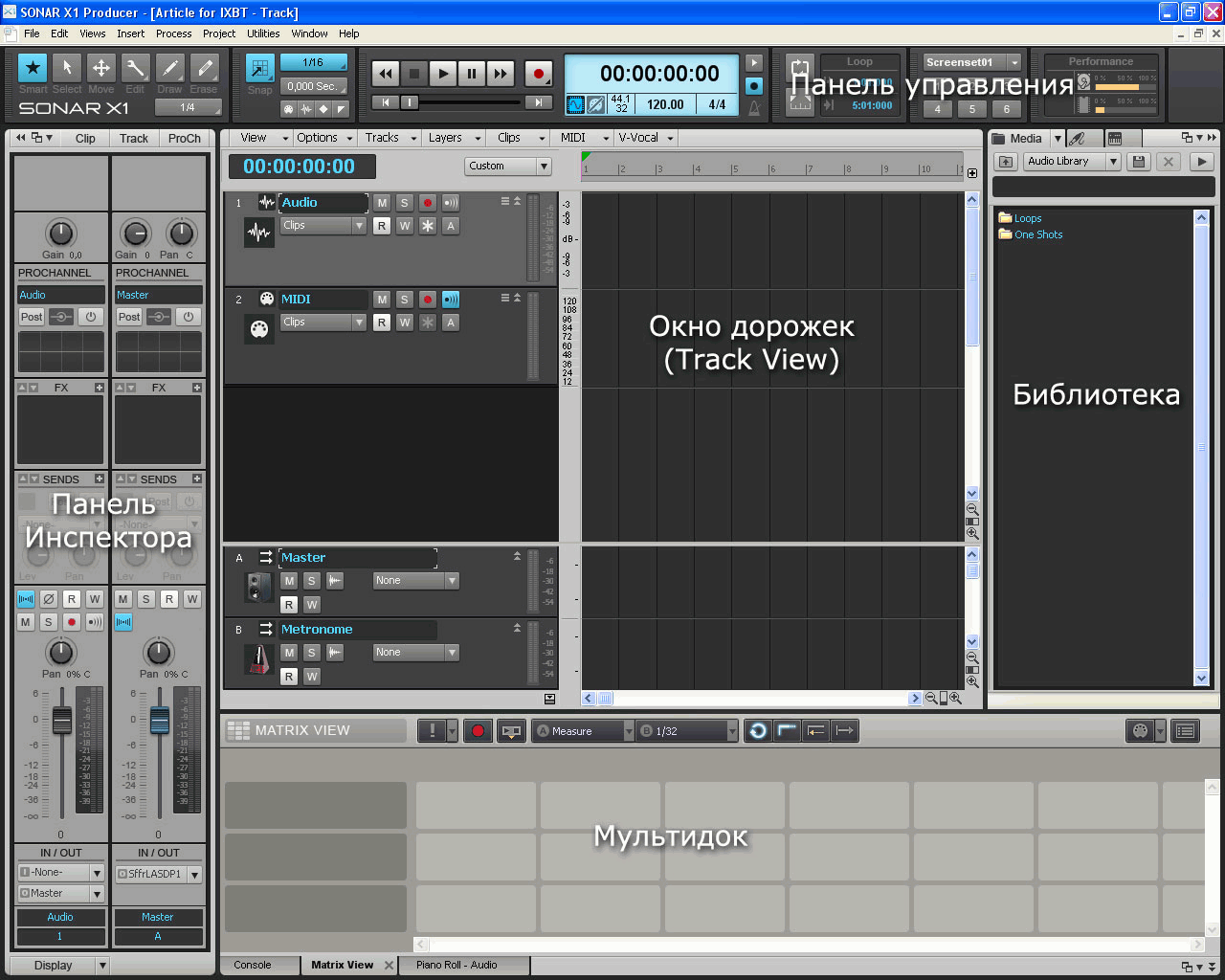
Task: Mute the Metronome bus
Action: [x=289, y=653]
